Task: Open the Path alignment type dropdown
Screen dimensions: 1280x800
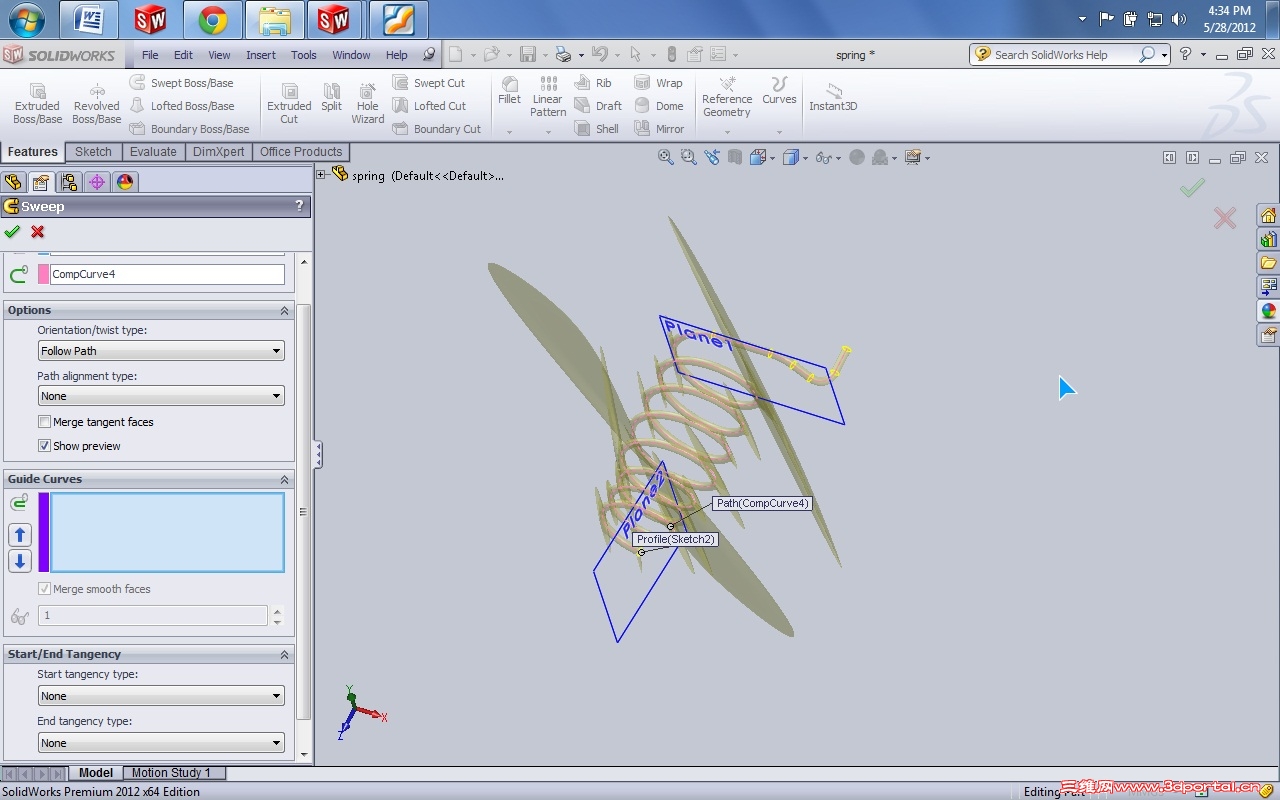Action: [x=161, y=396]
